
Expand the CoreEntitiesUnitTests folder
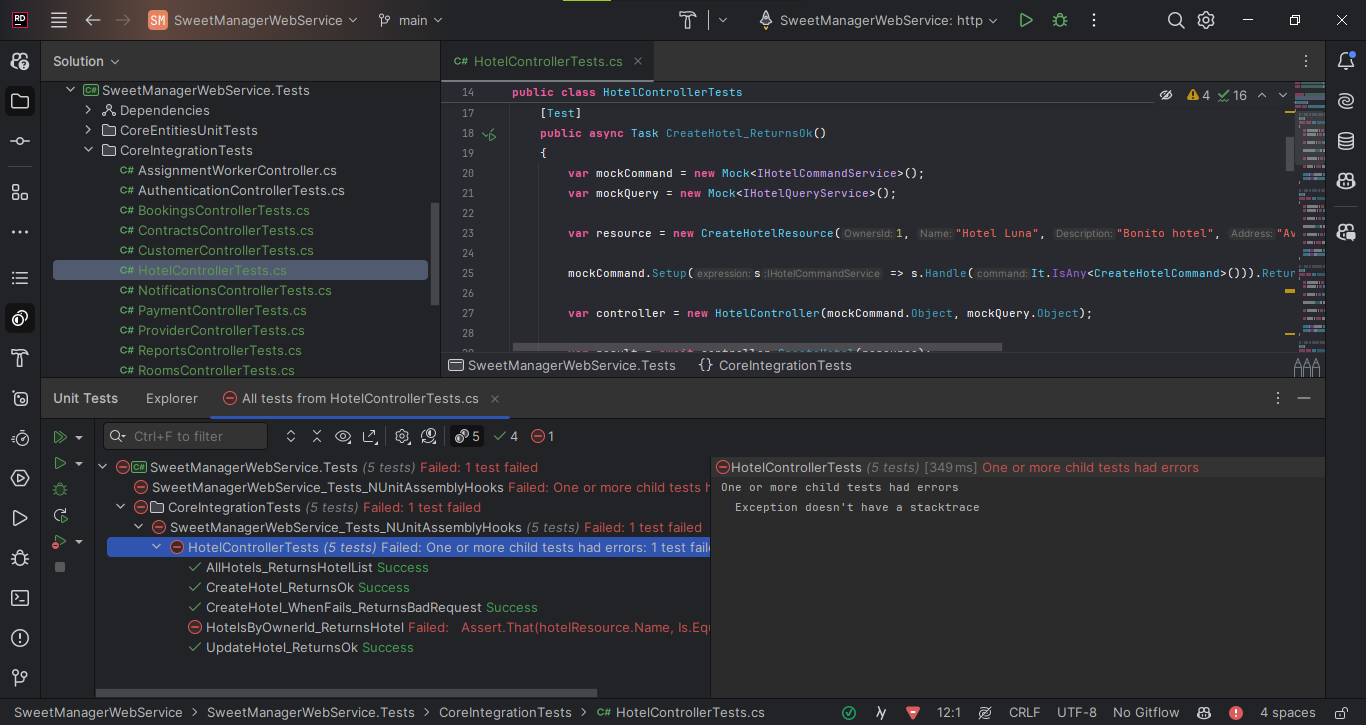coord(88,131)
